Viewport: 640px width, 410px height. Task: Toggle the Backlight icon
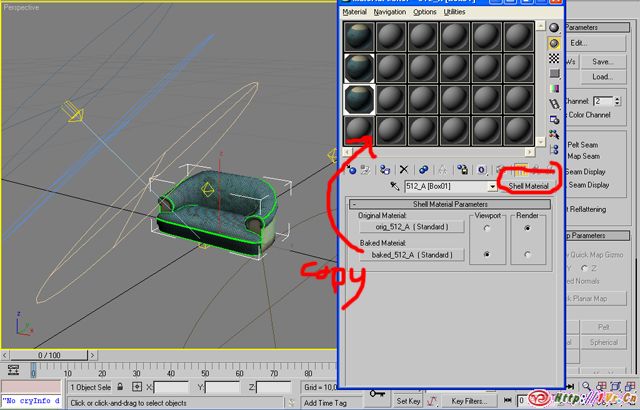click(x=553, y=44)
